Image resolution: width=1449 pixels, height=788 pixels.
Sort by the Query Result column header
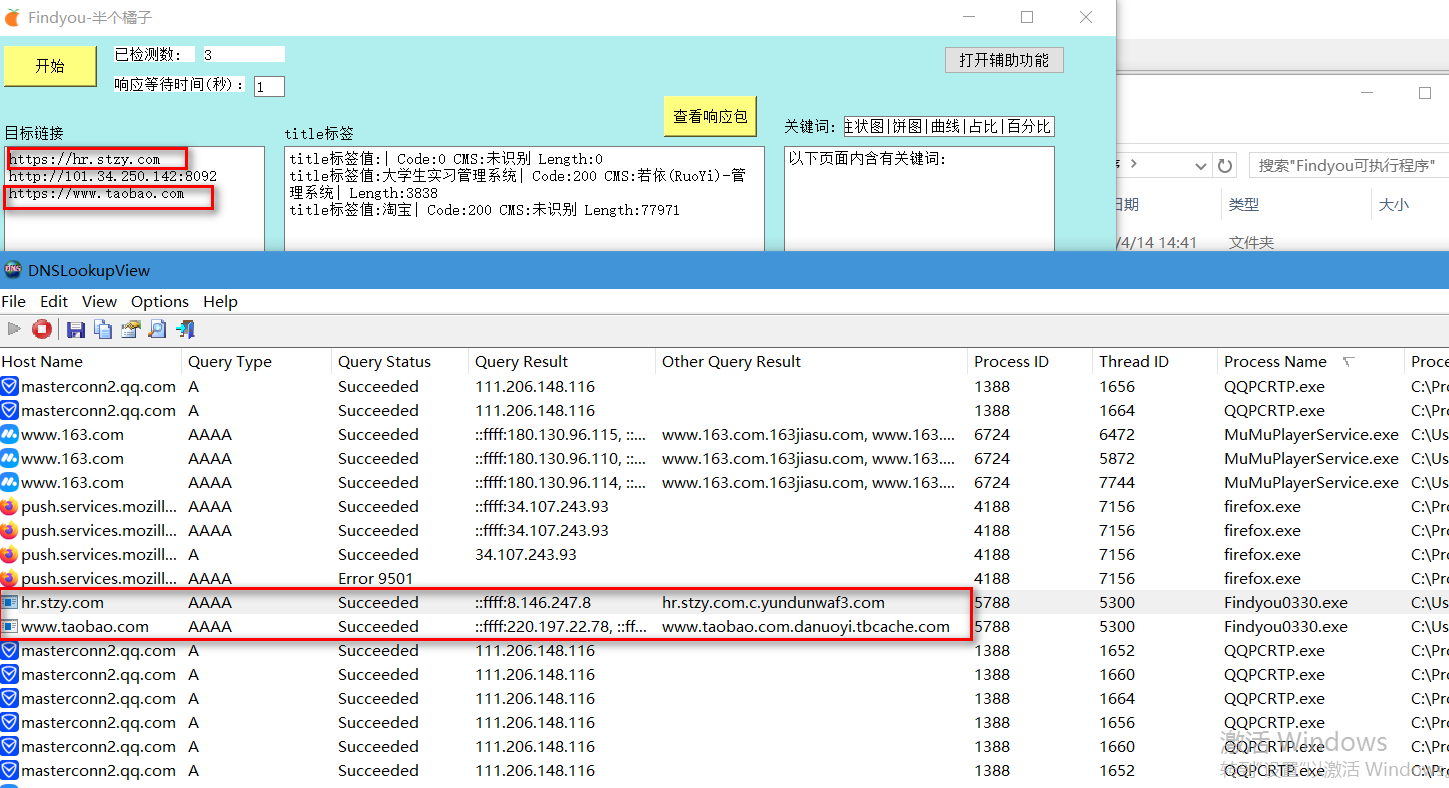point(562,362)
